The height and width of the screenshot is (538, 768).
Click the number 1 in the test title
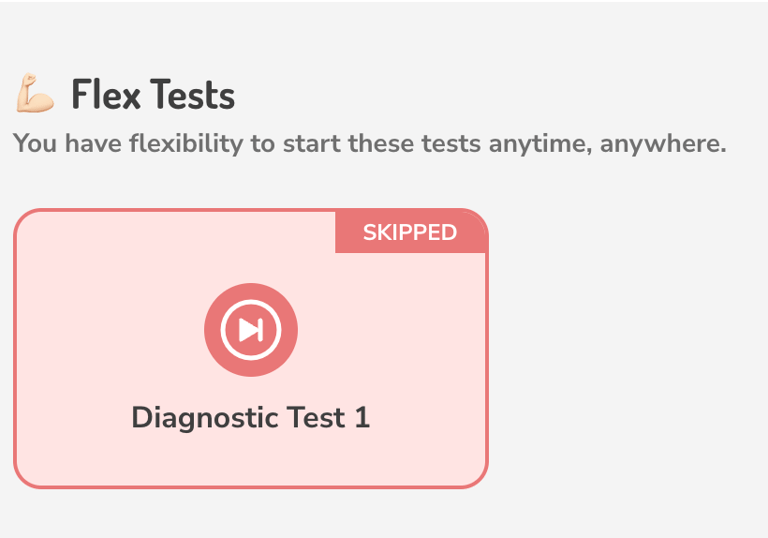[x=362, y=417]
